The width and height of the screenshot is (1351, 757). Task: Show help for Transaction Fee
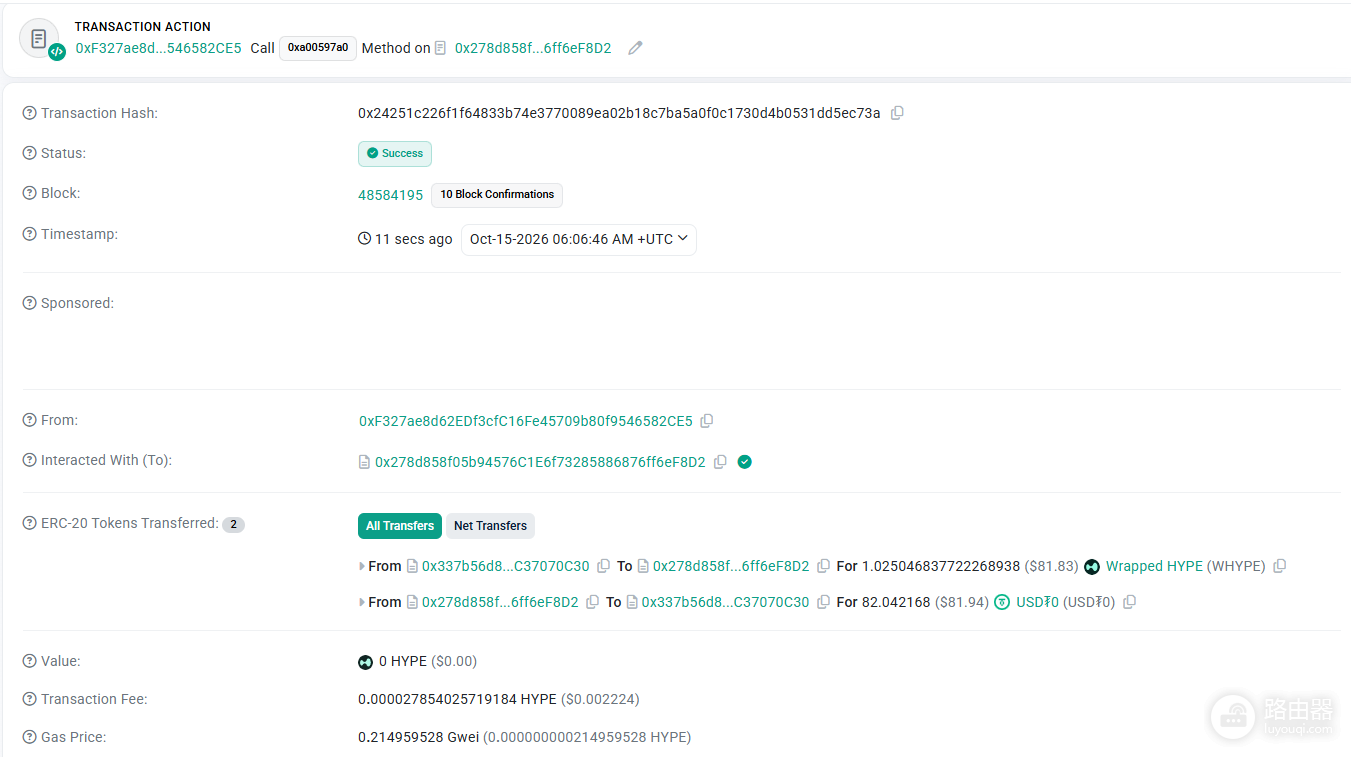pyautogui.click(x=30, y=699)
